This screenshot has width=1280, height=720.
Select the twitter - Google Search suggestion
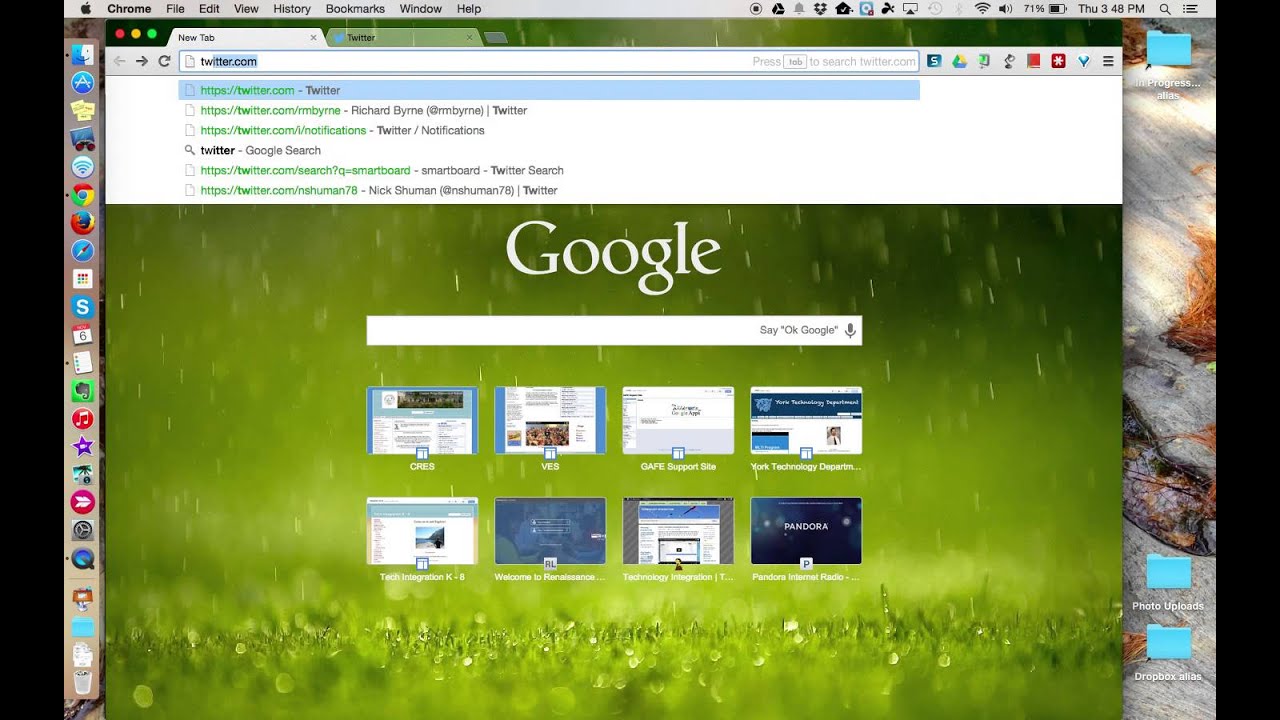point(549,150)
